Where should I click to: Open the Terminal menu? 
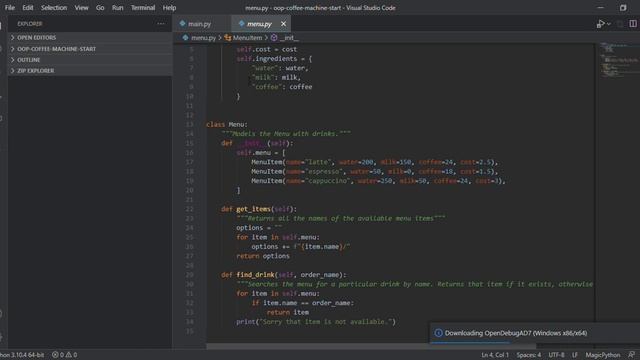tap(143, 8)
